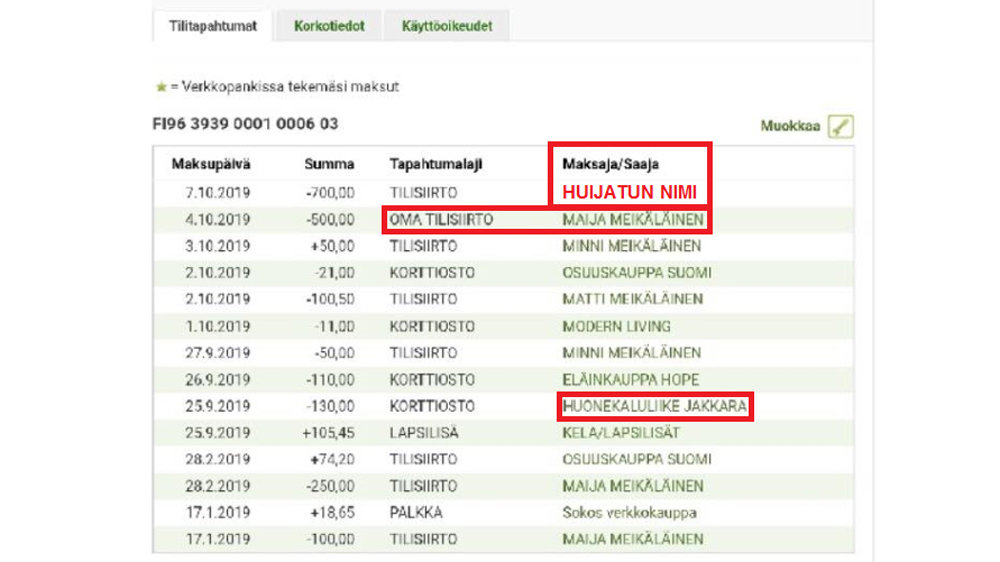1000x562 pixels.
Task: Open MAIJA MEIKÄLÄINEN payee on 4.10.2019
Action: click(x=633, y=219)
